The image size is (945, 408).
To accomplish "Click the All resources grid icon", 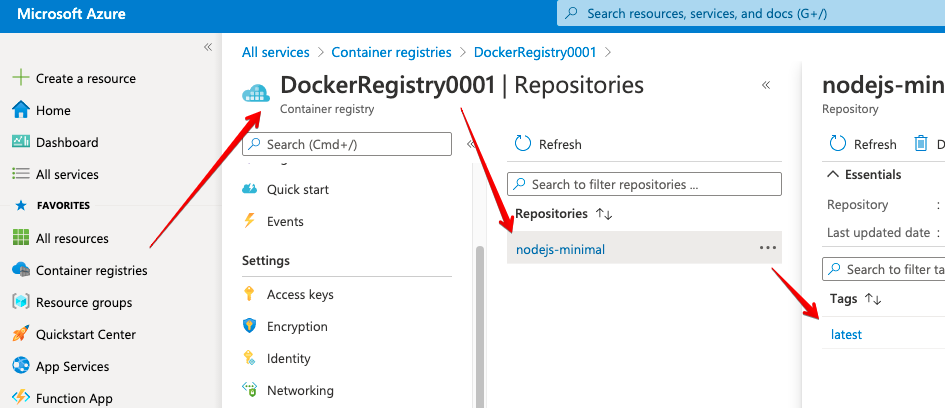I will pos(20,238).
